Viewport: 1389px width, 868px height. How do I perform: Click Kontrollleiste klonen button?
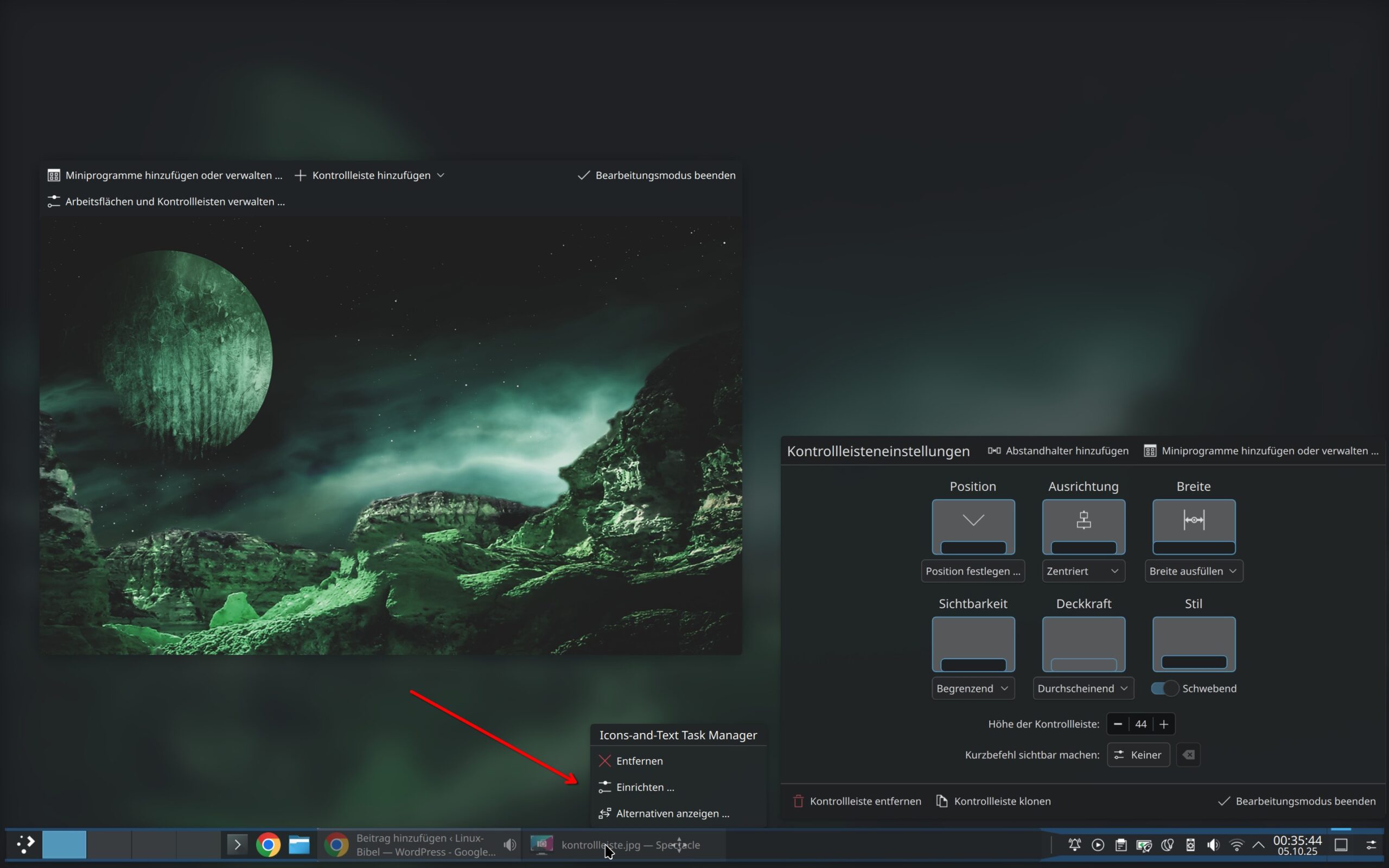993,800
